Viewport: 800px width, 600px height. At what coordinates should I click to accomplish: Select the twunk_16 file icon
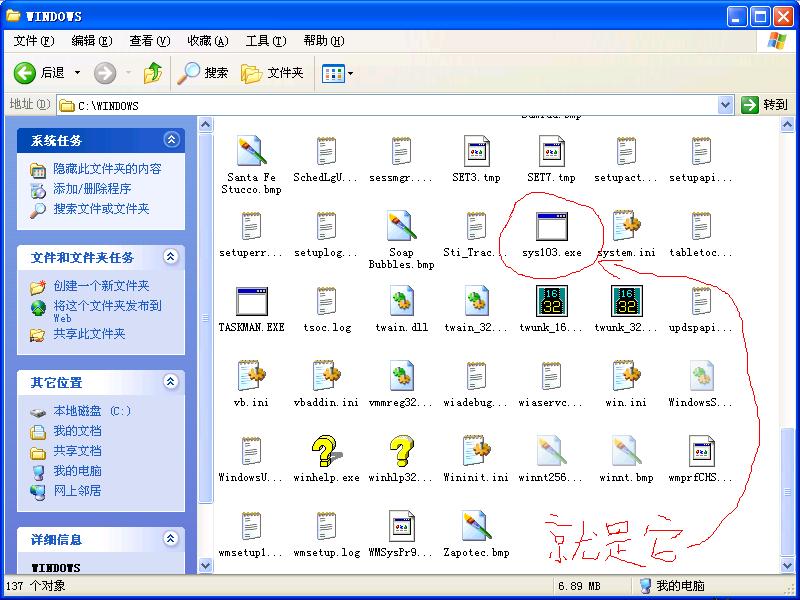552,301
